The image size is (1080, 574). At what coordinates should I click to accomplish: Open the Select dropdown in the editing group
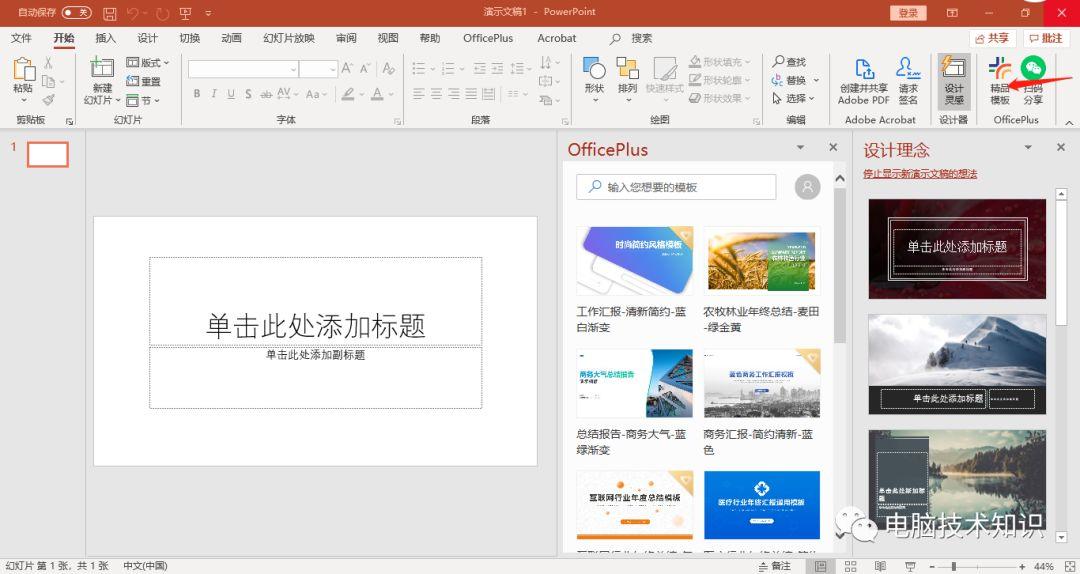(793, 99)
